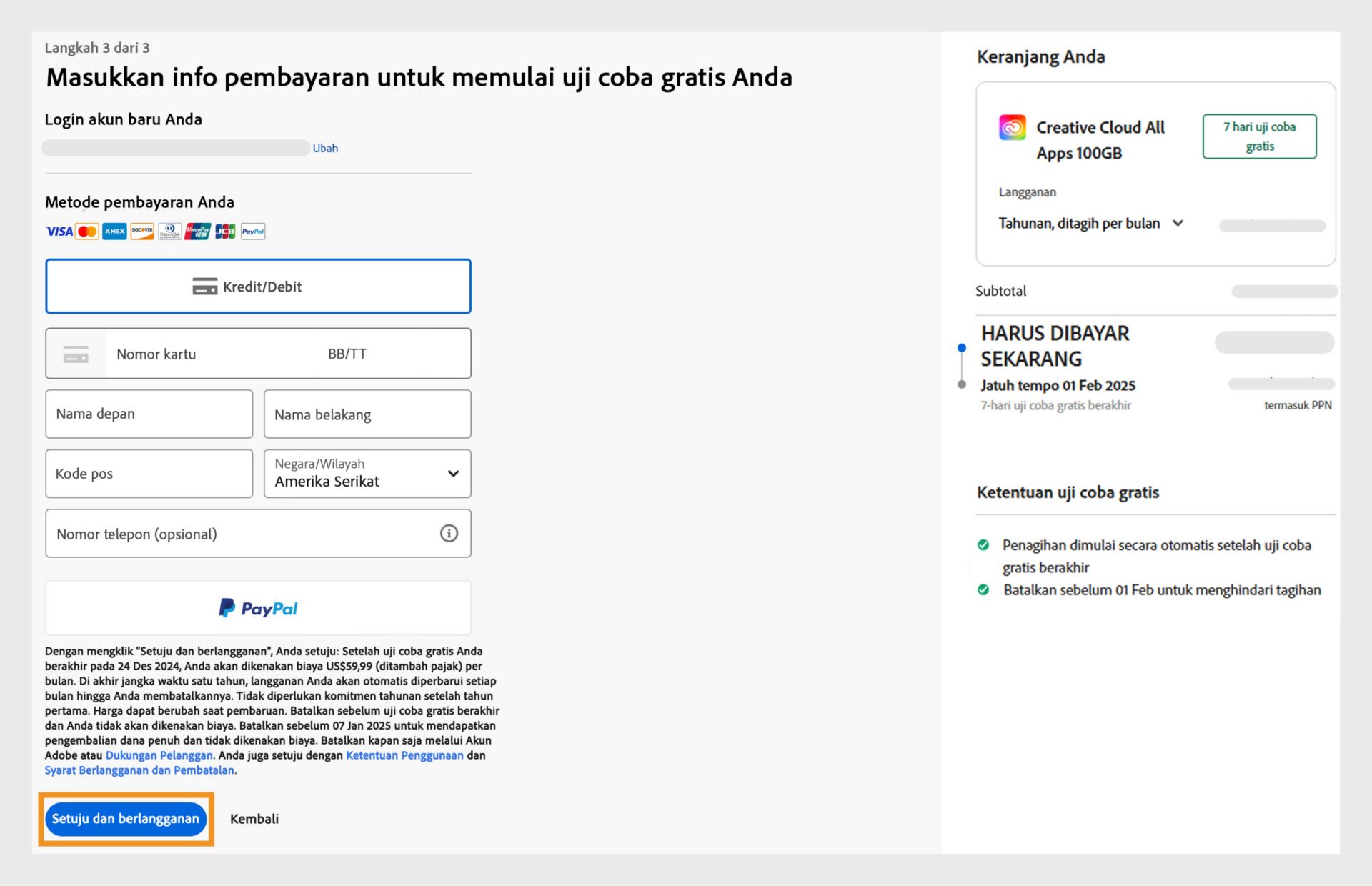Click the HARUS DIBAYAR SEKARANG label
Viewport: 1372px width, 886px height.
pos(1055,346)
